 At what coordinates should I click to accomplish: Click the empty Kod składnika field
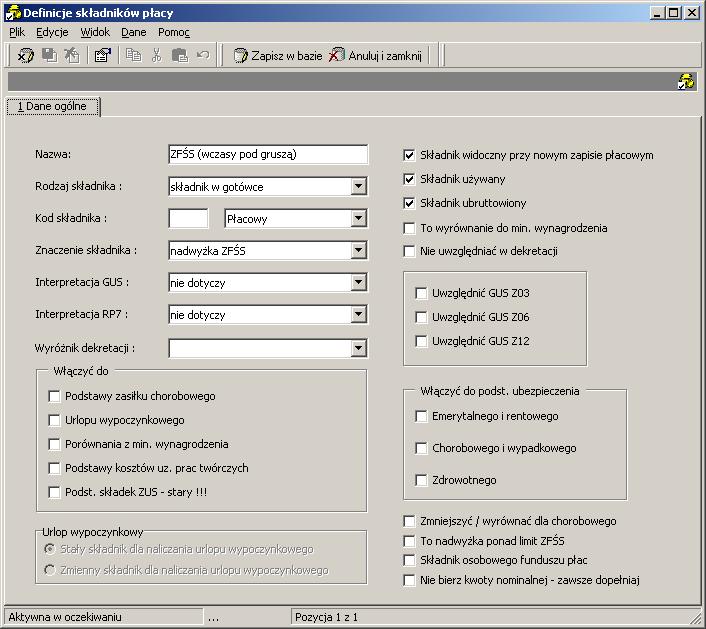pyautogui.click(x=188, y=218)
